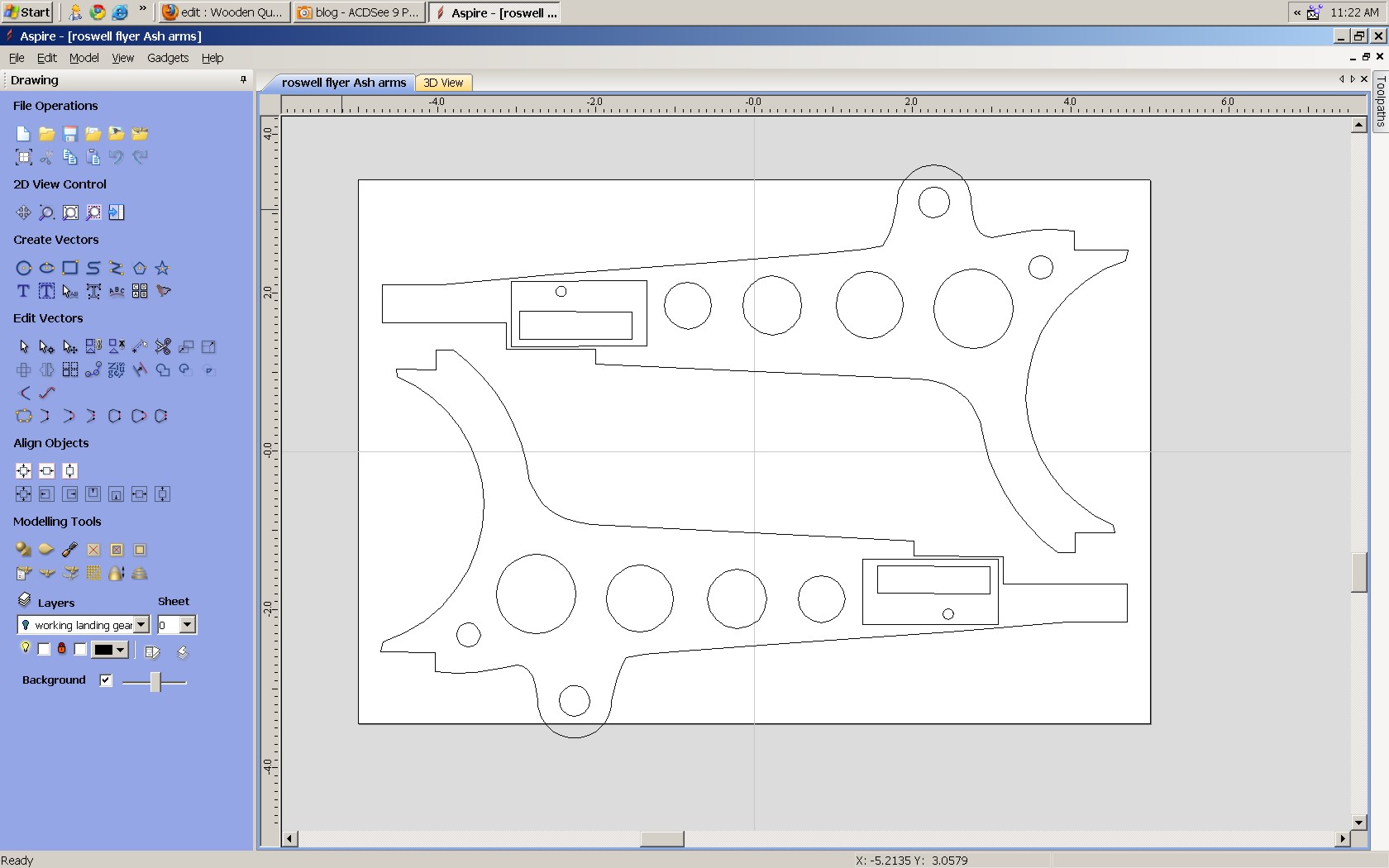Screen dimensions: 1389x868
Task: Click the Job Setup icon under File Operations
Action: tap(23, 157)
